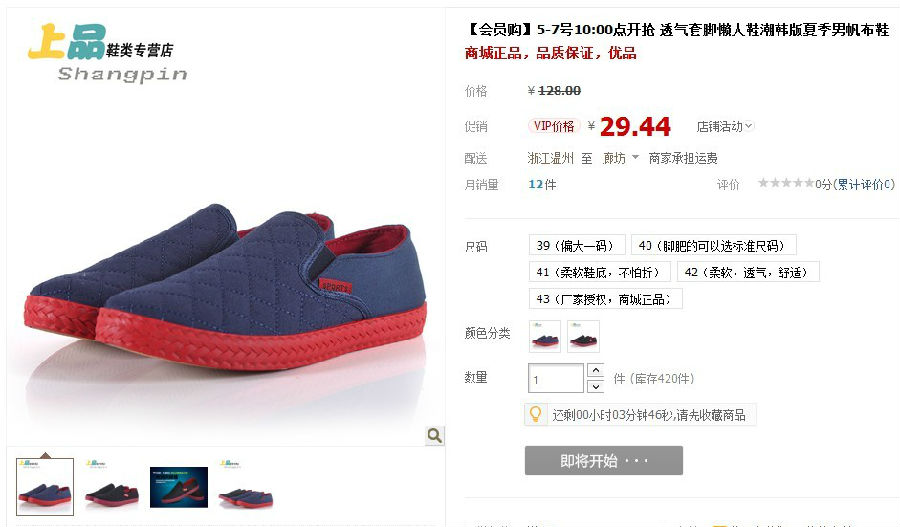
Task: Select size 42 (柔软、透气、舒适)
Action: pyautogui.click(x=748, y=272)
